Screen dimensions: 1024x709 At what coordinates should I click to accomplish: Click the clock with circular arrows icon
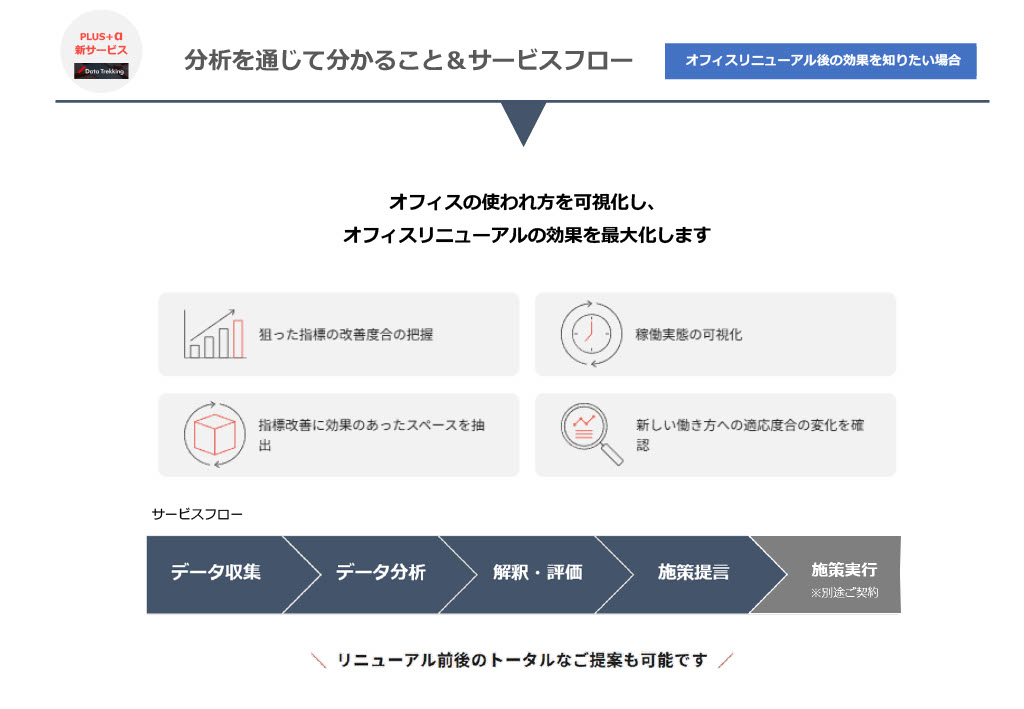tap(590, 334)
